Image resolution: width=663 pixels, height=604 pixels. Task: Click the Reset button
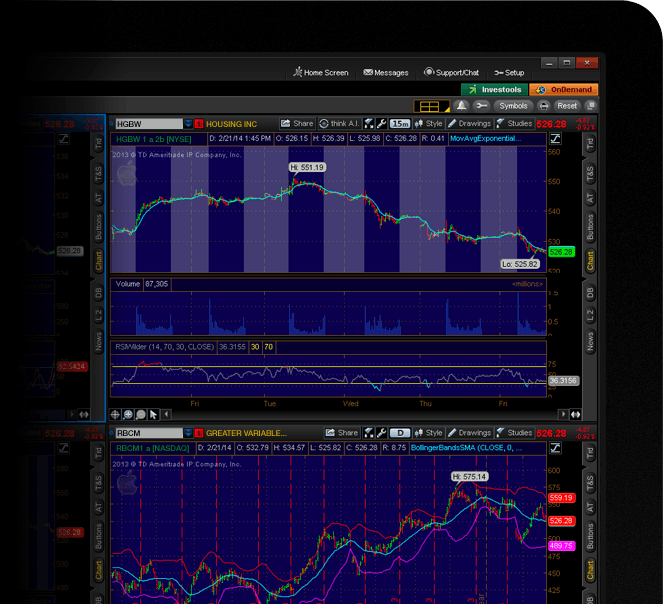[567, 106]
